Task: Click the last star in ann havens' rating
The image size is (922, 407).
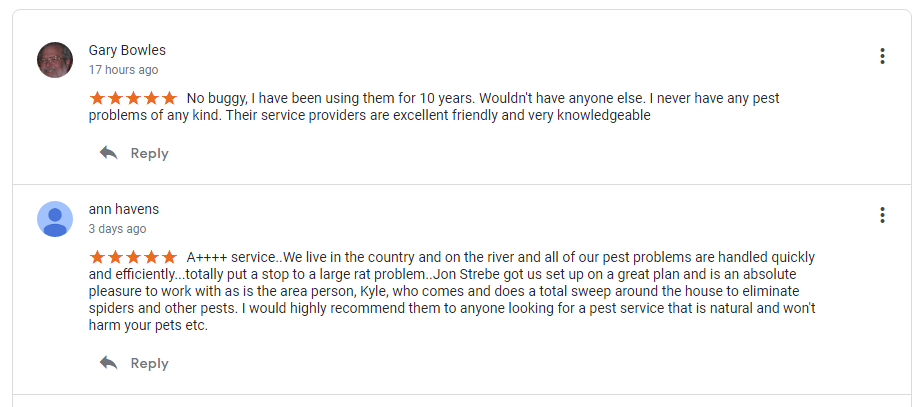Action: pyautogui.click(x=169, y=257)
